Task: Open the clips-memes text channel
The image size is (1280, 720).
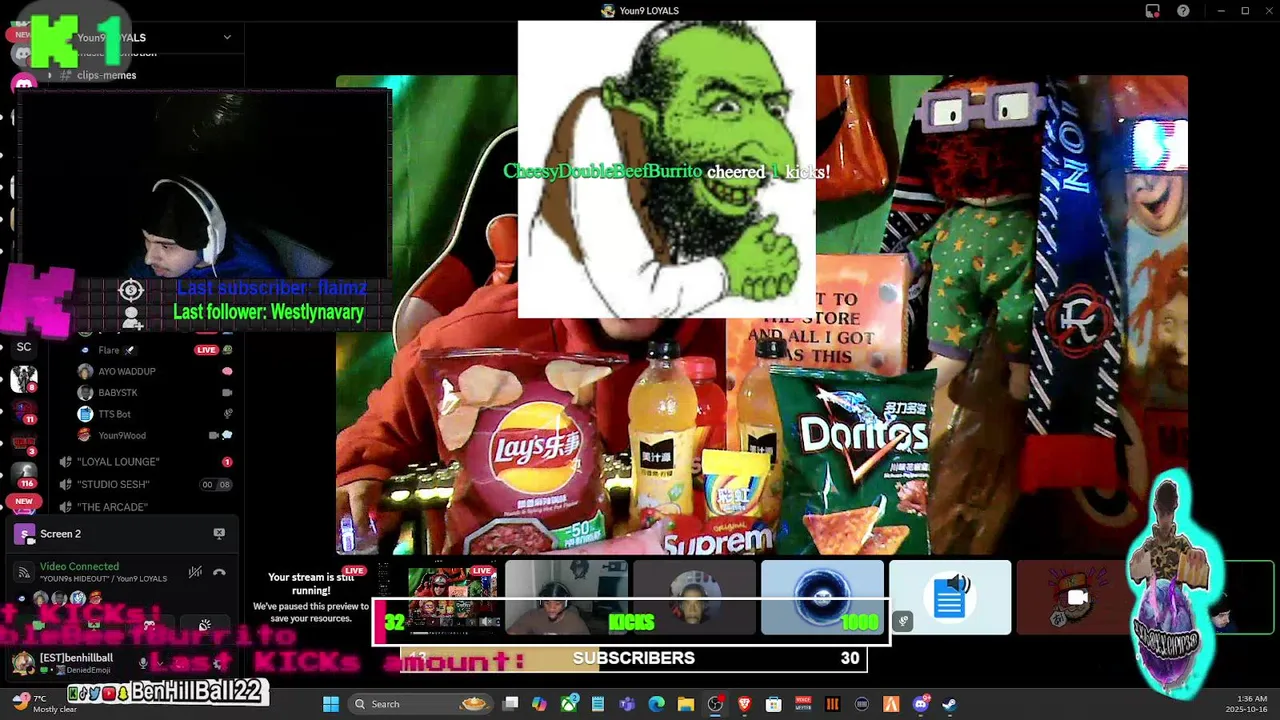Action: click(x=106, y=75)
